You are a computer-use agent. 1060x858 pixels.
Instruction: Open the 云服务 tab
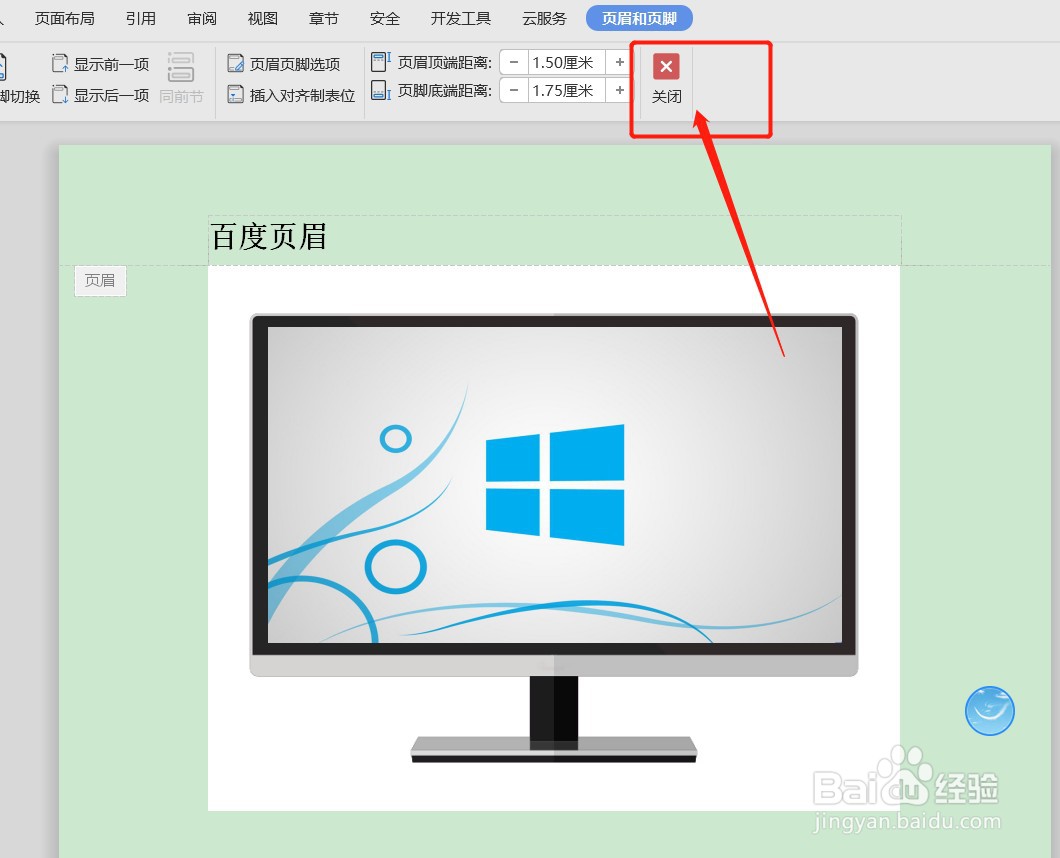544,18
